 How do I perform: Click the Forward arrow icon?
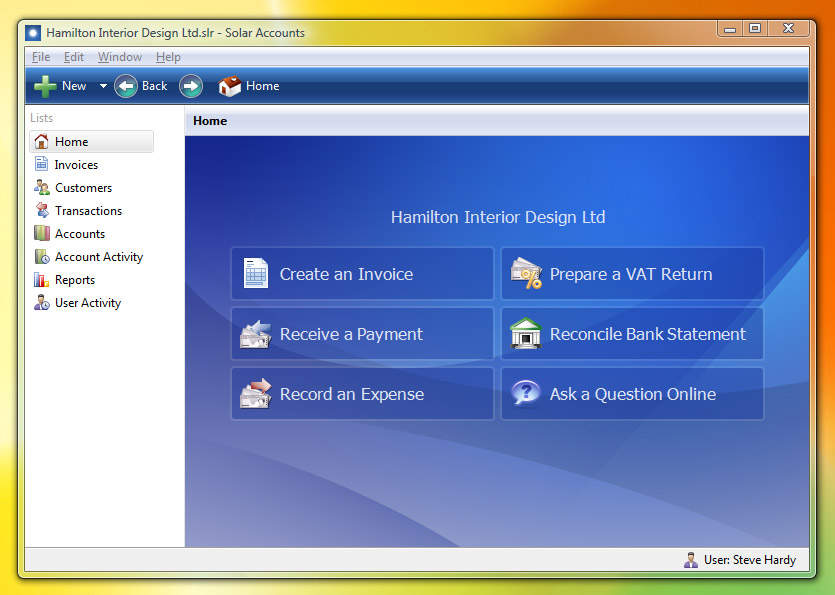191,86
